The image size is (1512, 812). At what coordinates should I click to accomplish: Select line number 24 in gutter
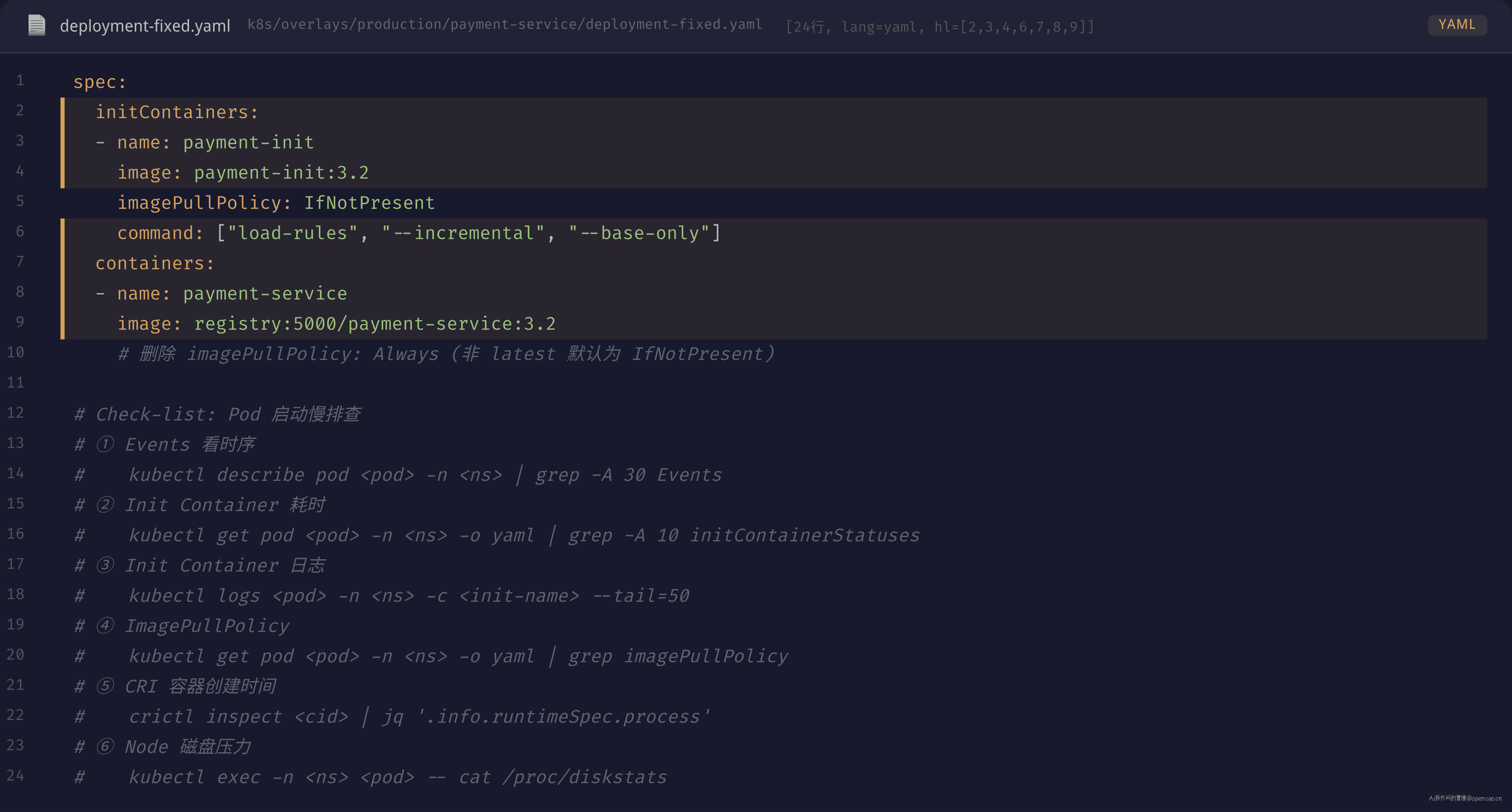tap(15, 775)
